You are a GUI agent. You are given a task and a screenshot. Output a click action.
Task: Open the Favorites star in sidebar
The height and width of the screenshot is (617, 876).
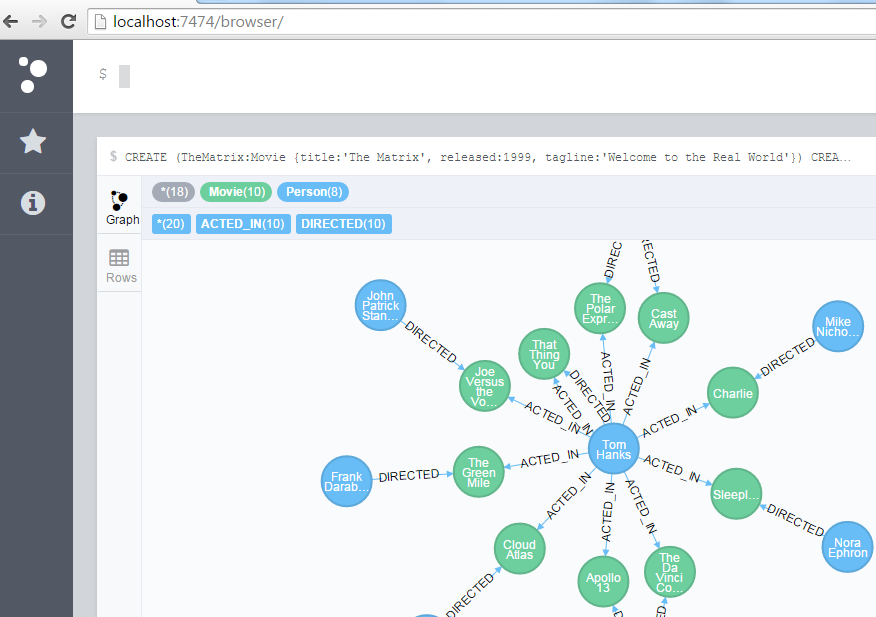33,141
